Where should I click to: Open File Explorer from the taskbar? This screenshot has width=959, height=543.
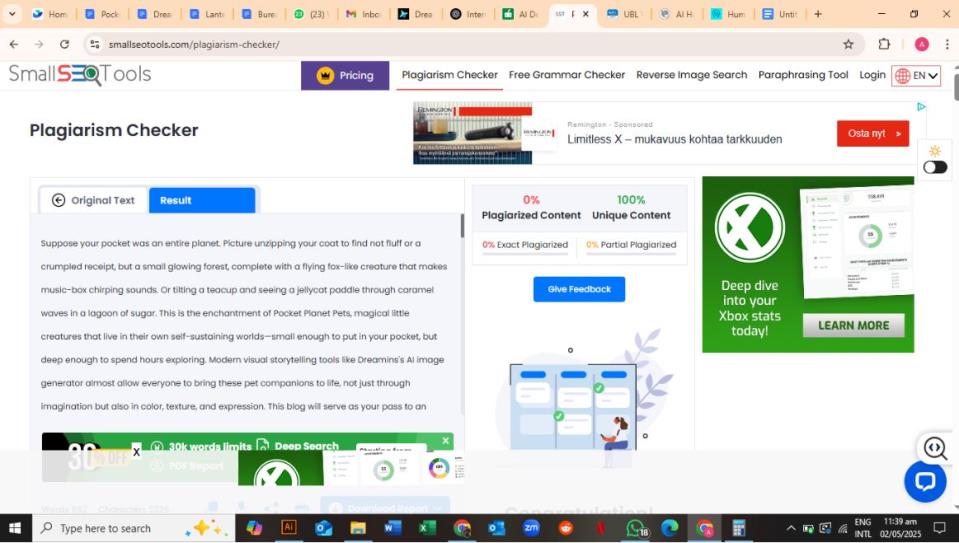point(358,528)
